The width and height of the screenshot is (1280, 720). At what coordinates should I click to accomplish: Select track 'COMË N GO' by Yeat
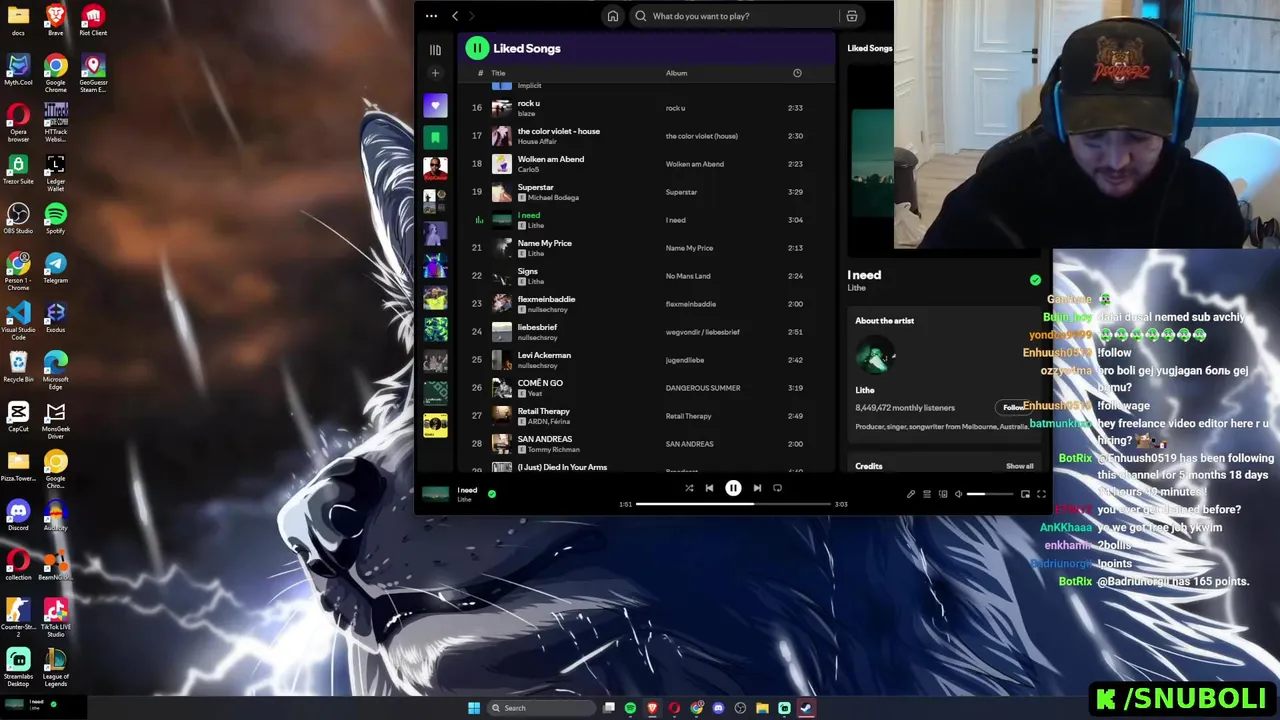[x=645, y=388]
